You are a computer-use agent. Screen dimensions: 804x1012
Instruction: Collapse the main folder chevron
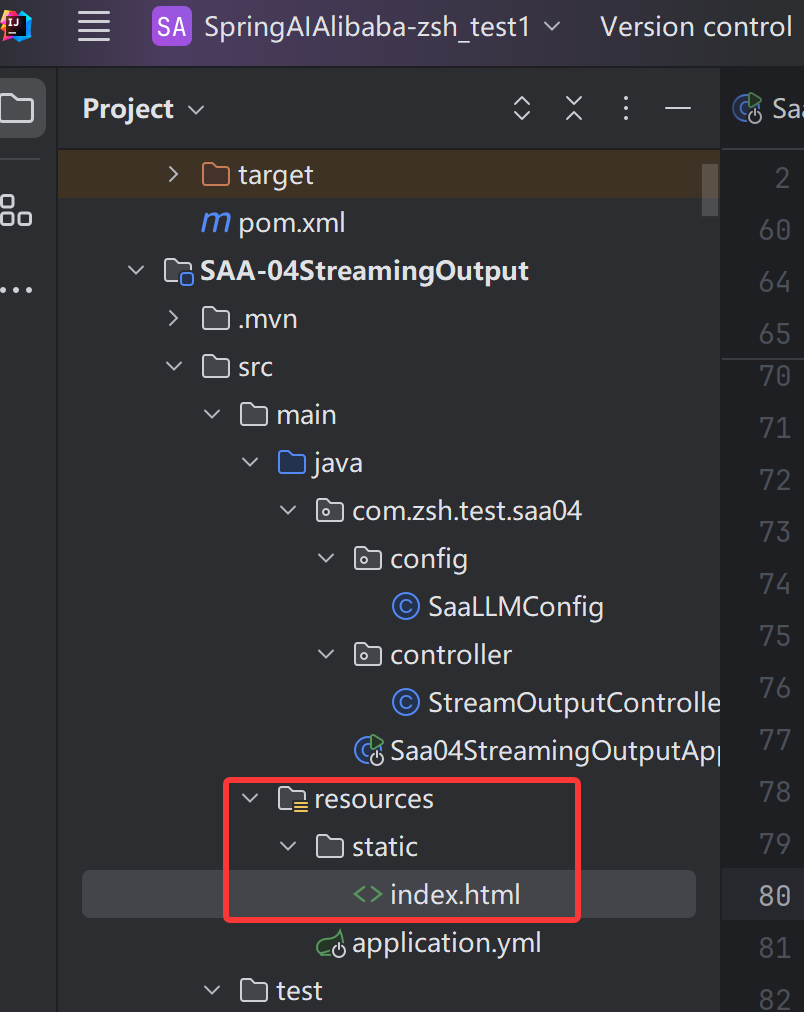(212, 414)
